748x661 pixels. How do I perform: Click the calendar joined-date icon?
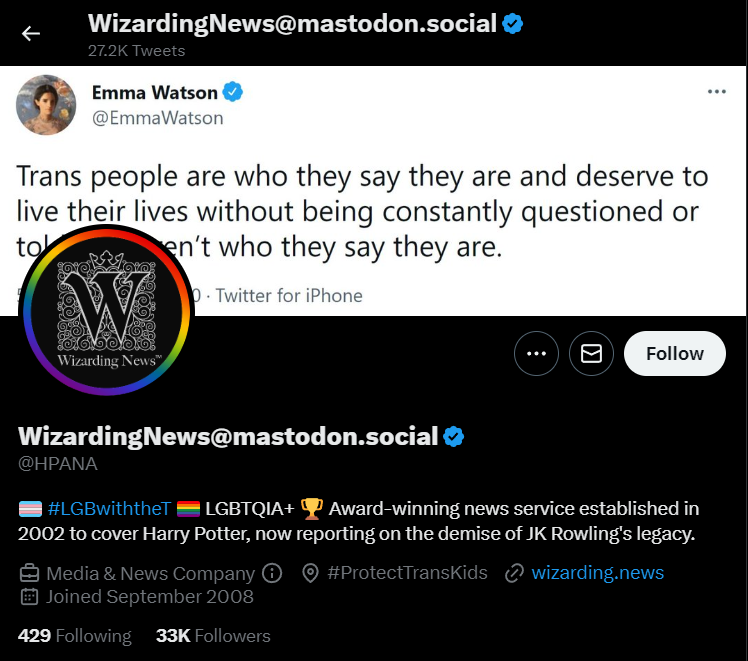(29, 597)
